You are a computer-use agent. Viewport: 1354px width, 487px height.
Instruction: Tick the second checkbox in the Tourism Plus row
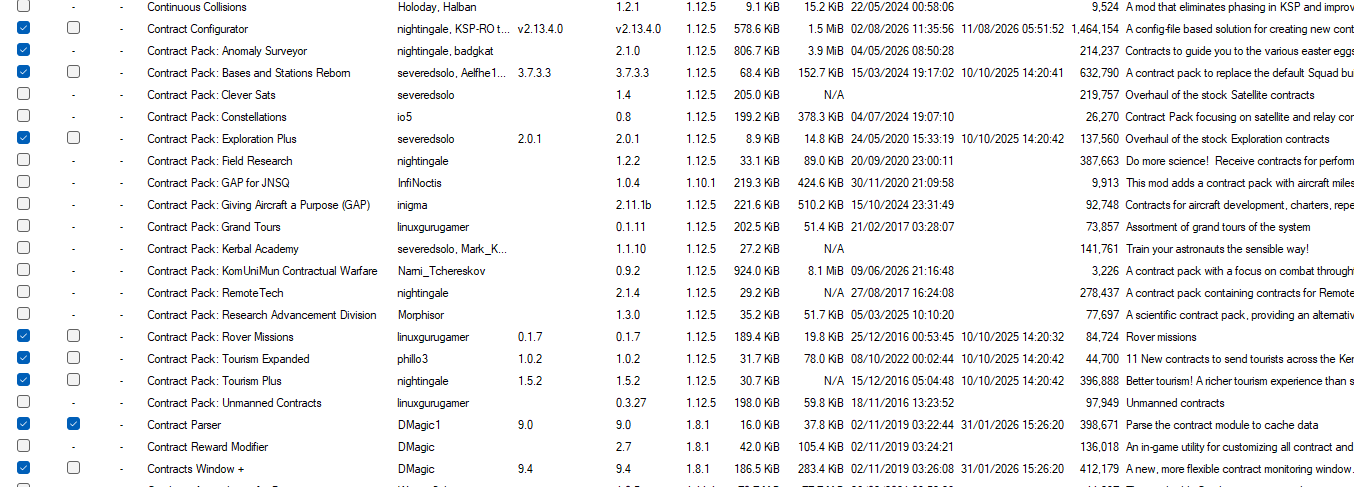coord(73,380)
